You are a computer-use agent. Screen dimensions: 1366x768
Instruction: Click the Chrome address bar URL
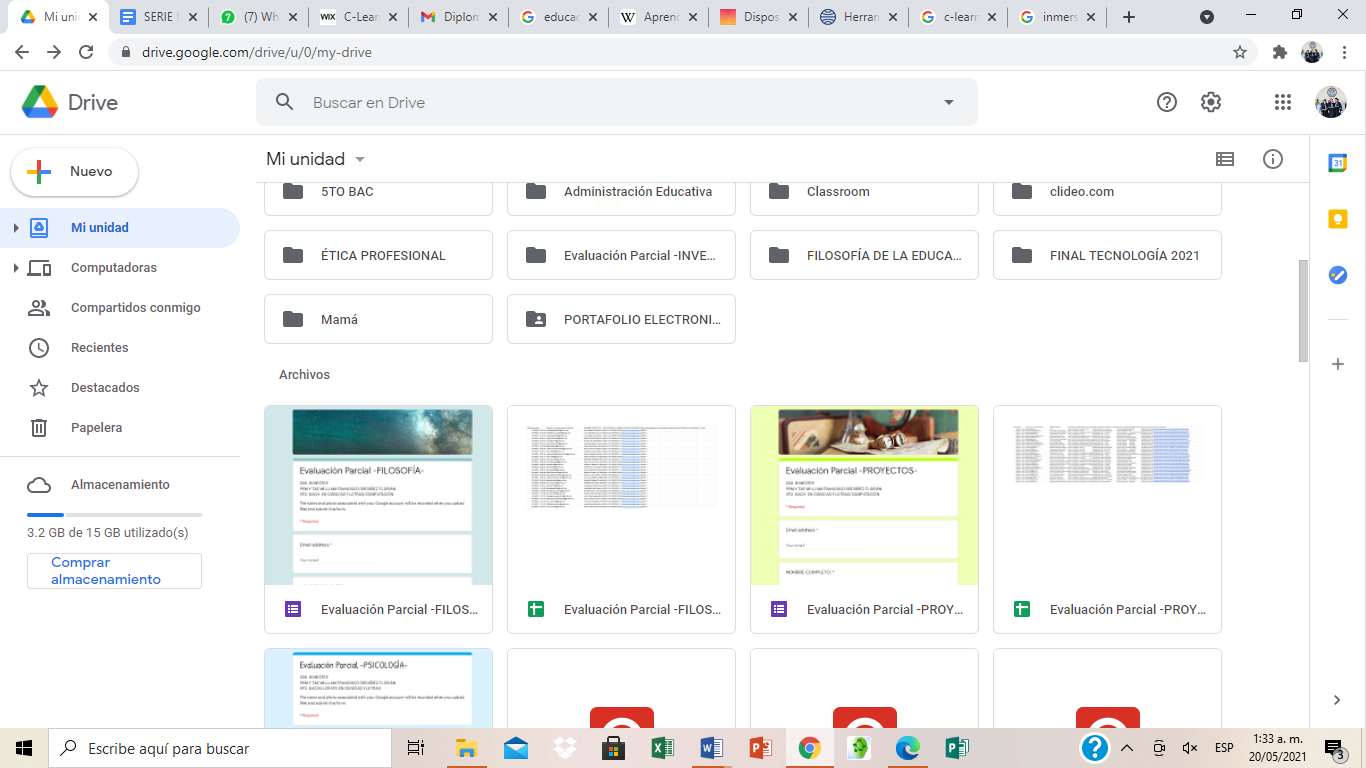pos(257,52)
